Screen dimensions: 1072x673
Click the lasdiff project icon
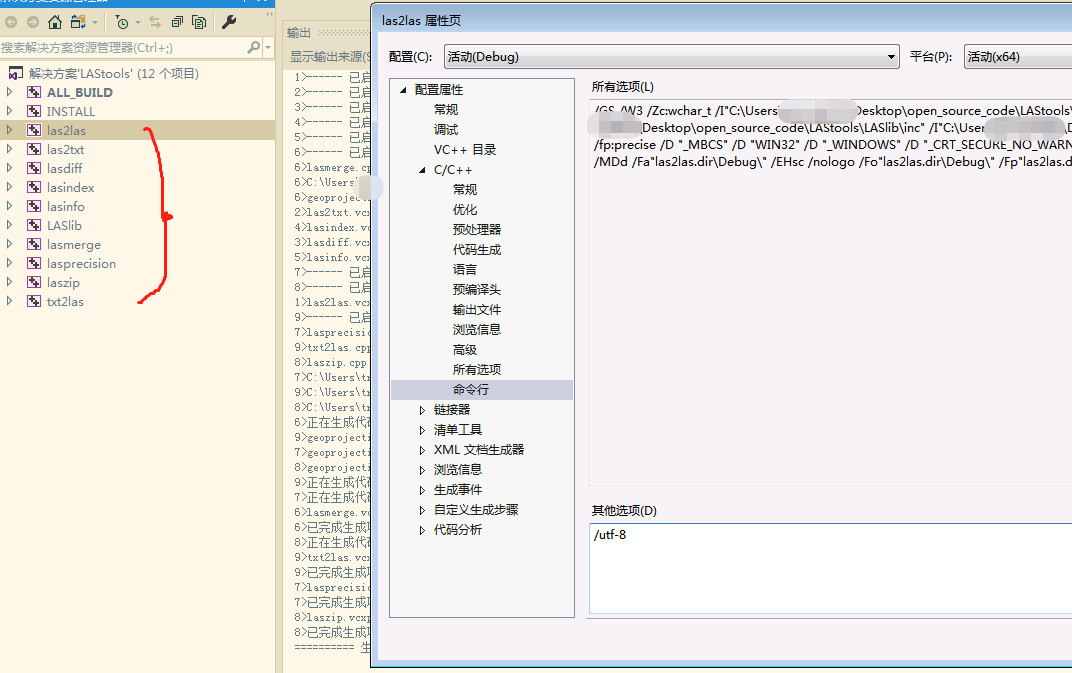(x=34, y=168)
